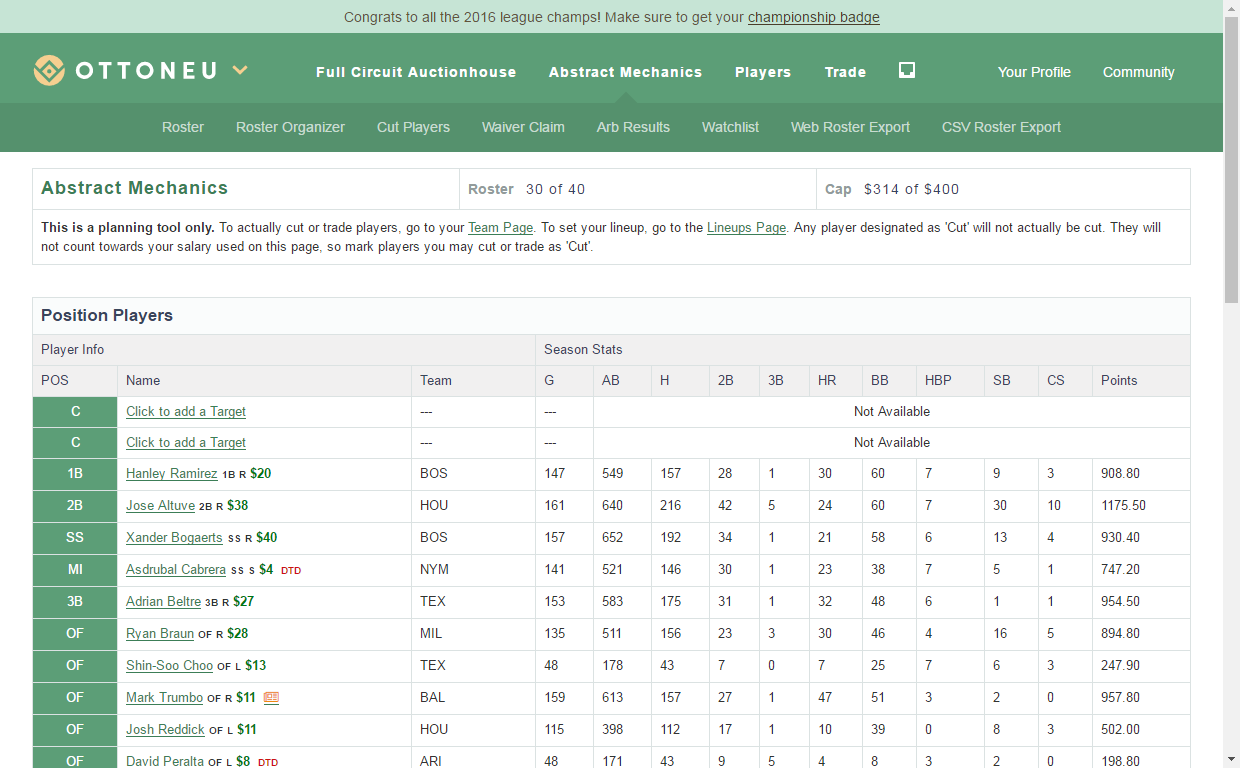Click Mark Trumbo's news note icon
This screenshot has height=768, width=1240.
271,698
